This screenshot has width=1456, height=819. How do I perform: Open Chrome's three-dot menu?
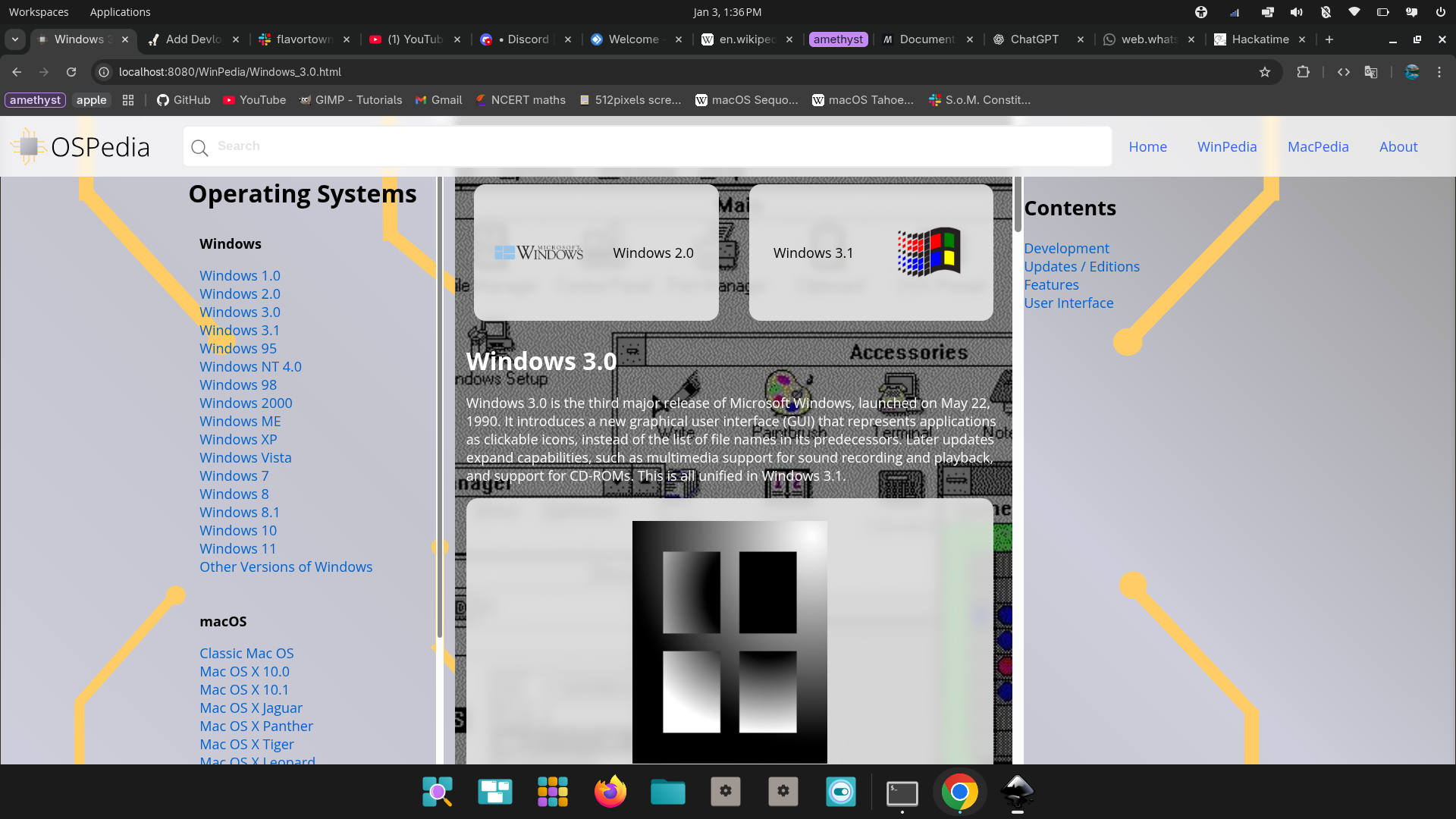[1439, 72]
